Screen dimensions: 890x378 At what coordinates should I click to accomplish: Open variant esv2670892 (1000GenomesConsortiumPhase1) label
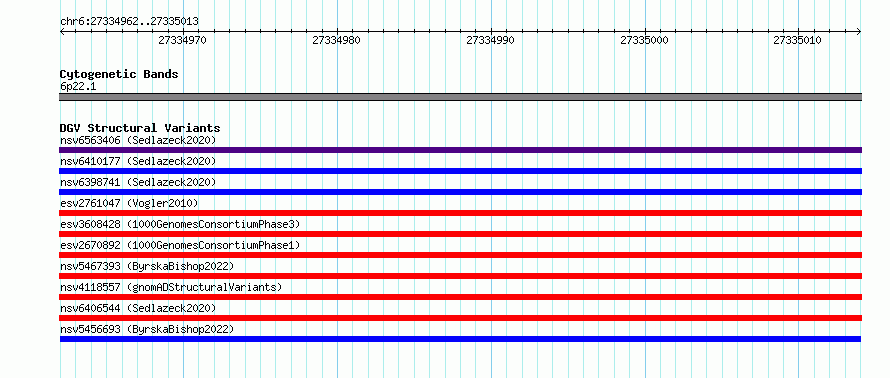[180, 245]
